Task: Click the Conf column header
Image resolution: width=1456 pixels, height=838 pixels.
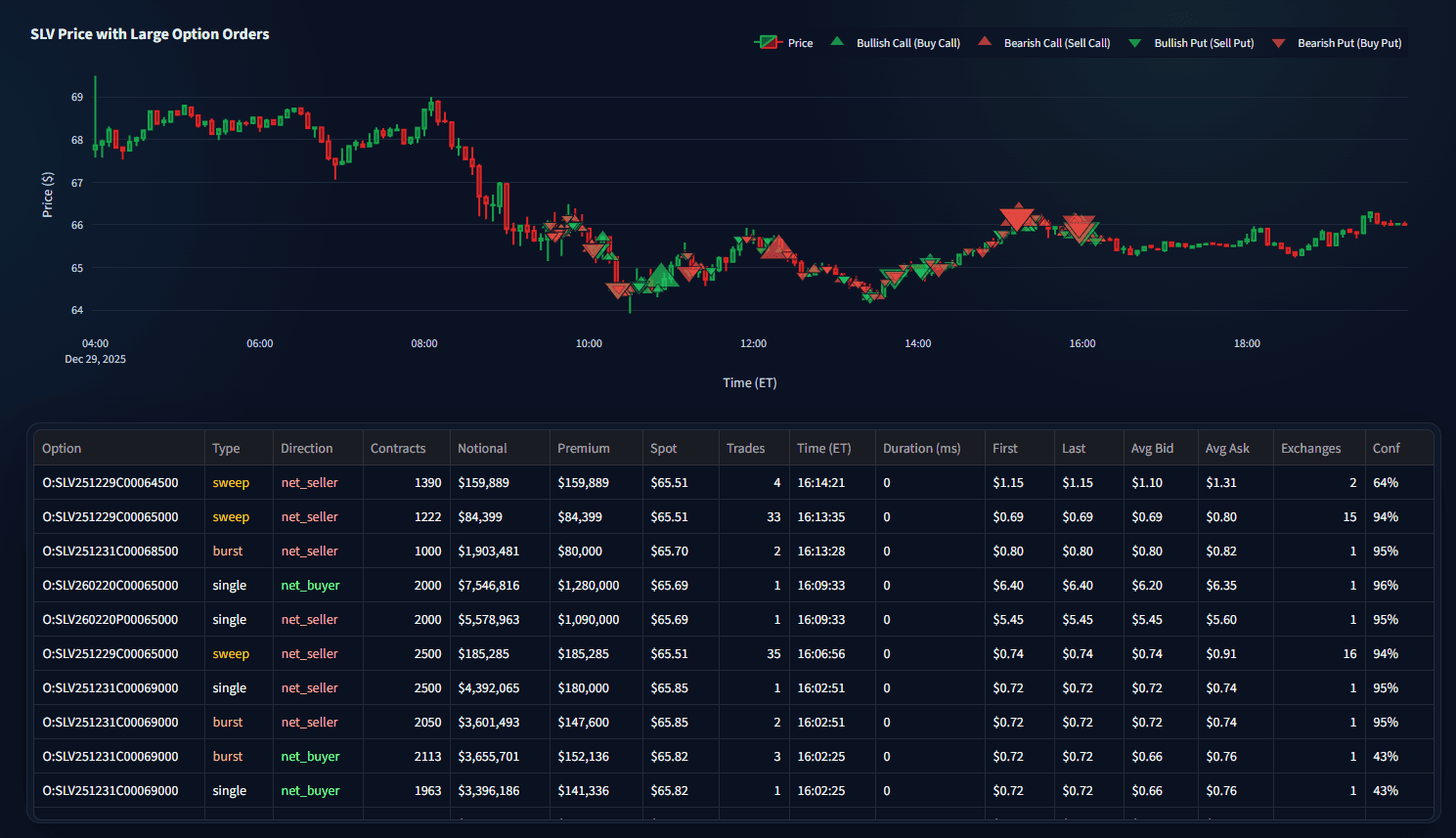Action: coord(1388,448)
